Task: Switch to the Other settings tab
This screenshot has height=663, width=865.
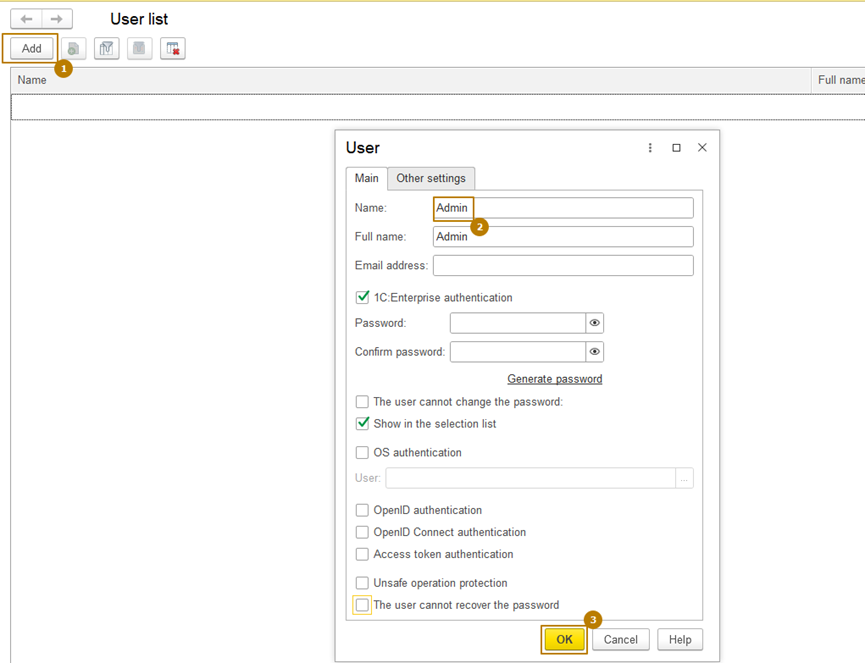Action: click(431, 178)
